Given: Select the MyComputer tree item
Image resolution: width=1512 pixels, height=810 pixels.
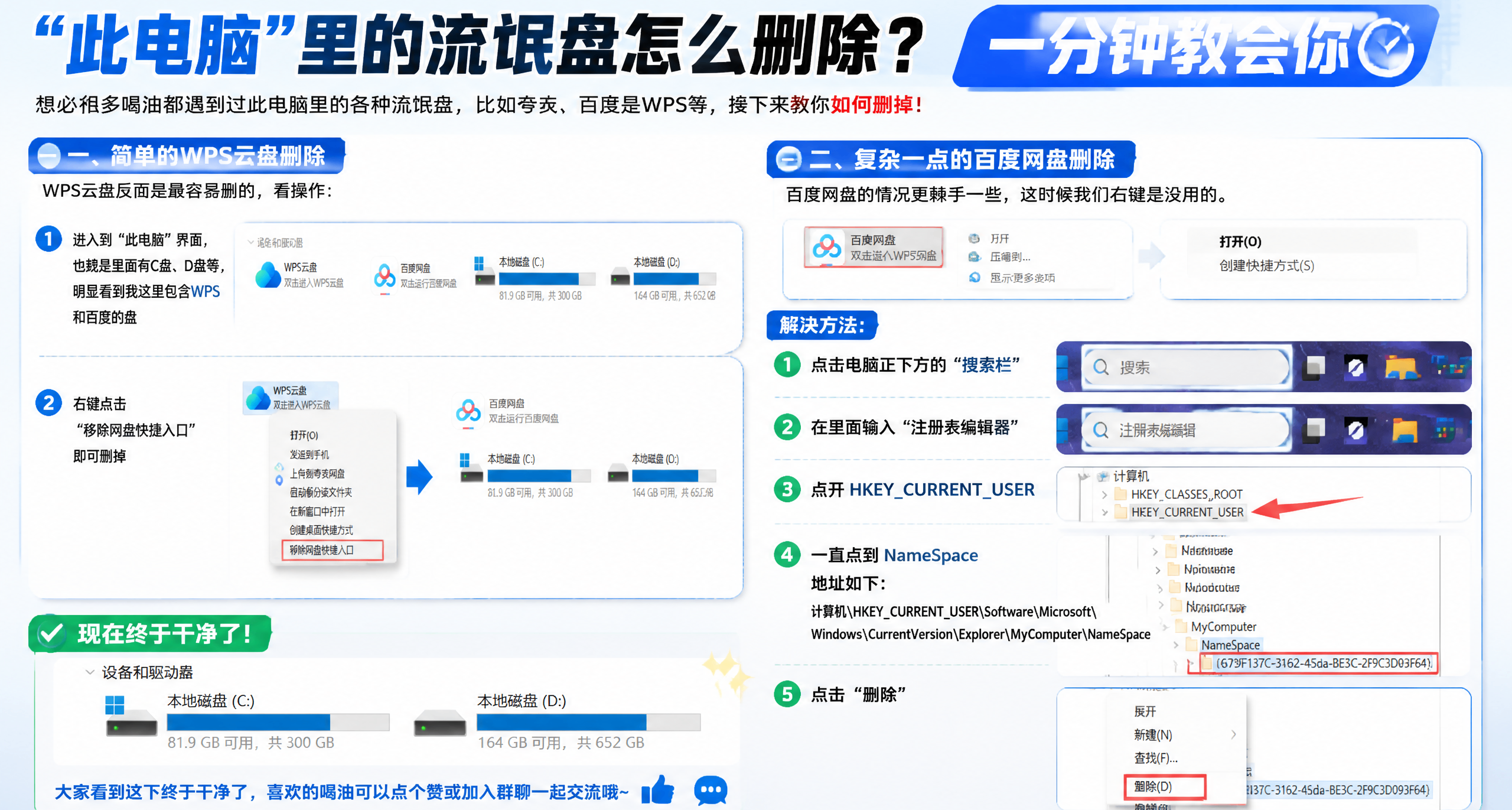Looking at the screenshot, I should [1223, 626].
